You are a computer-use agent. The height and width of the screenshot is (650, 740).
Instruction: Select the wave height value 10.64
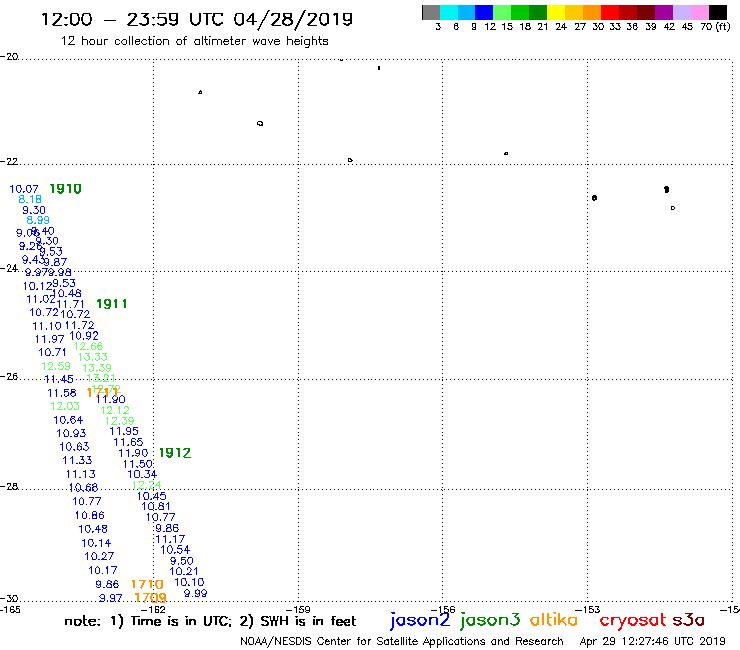coord(68,420)
